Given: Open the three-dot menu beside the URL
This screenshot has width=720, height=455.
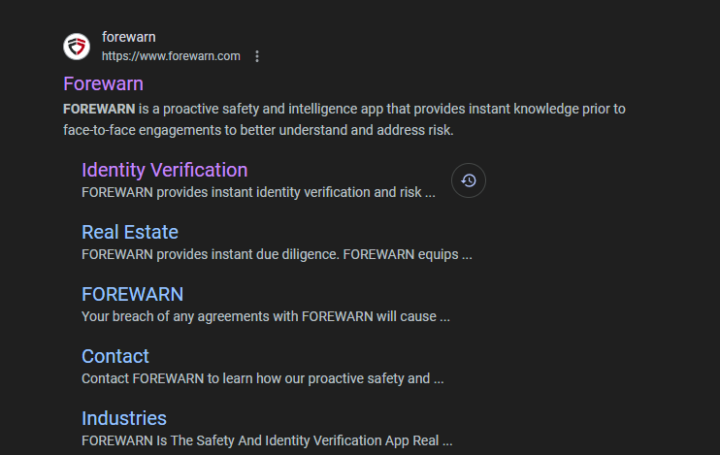Looking at the screenshot, I should (x=257, y=56).
